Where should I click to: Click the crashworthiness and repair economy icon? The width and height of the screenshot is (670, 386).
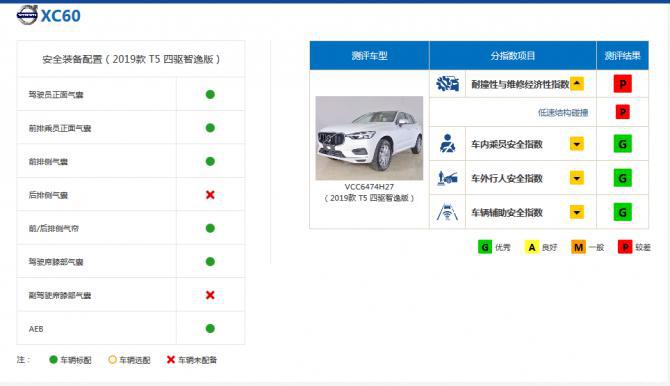[x=447, y=83]
